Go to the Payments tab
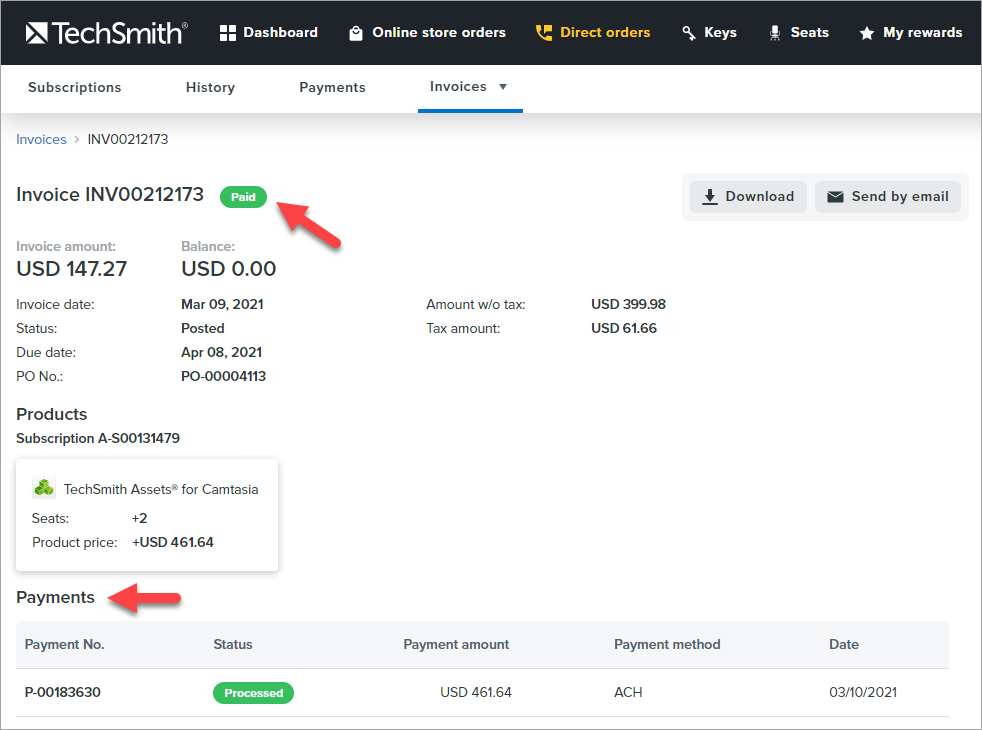Screen dimensions: 982x730 [x=332, y=88]
